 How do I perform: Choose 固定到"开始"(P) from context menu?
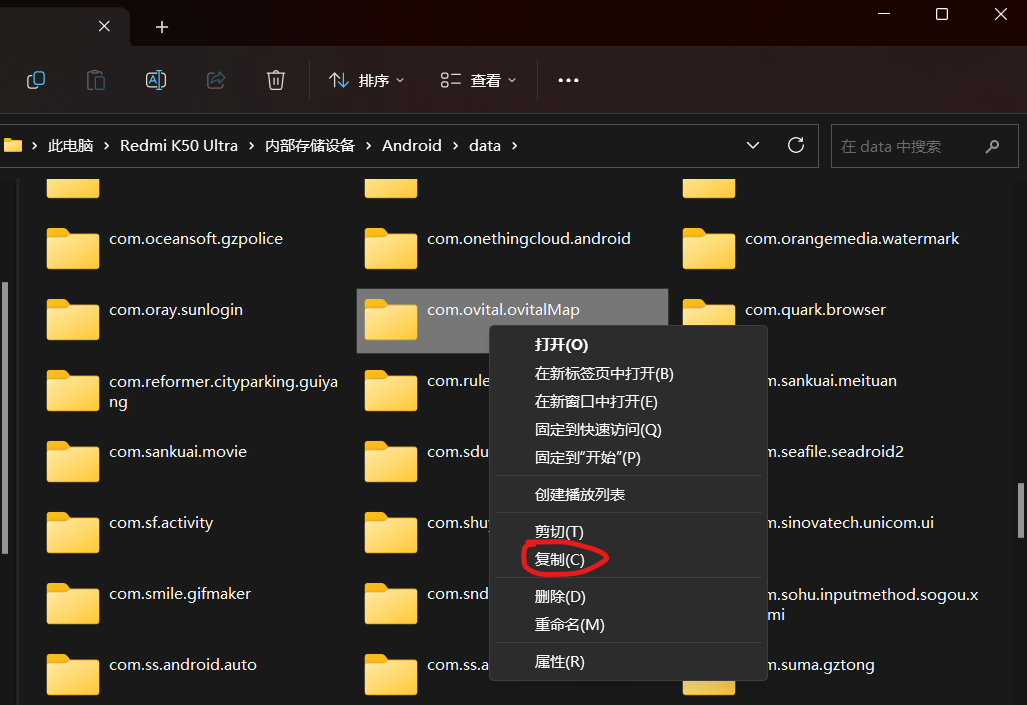(x=627, y=457)
